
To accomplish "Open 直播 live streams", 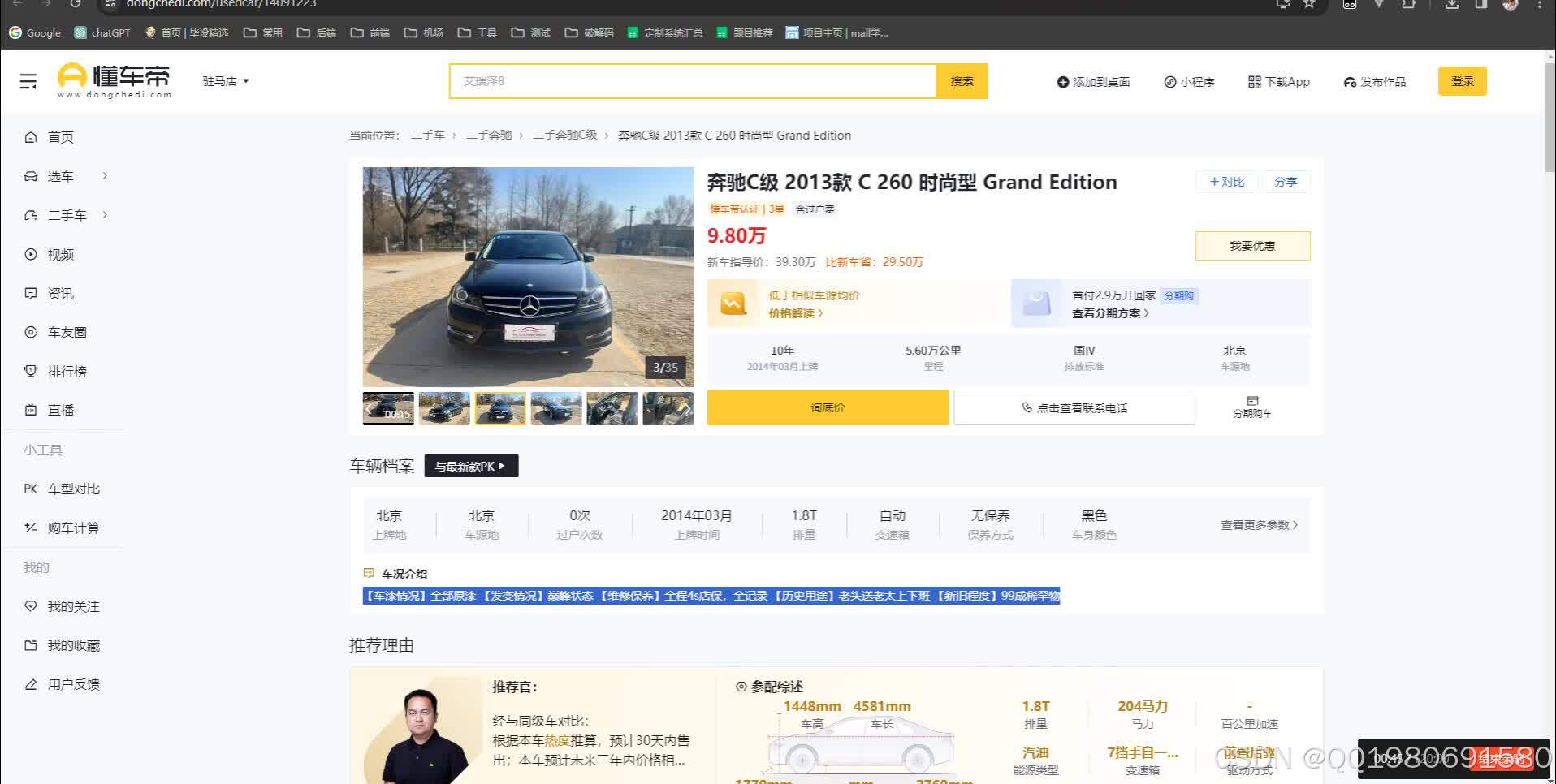I will coord(59,409).
